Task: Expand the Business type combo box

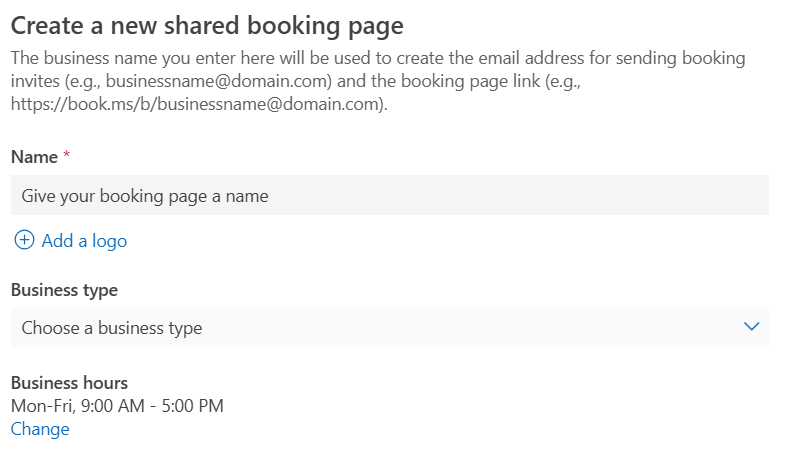Action: (390, 327)
